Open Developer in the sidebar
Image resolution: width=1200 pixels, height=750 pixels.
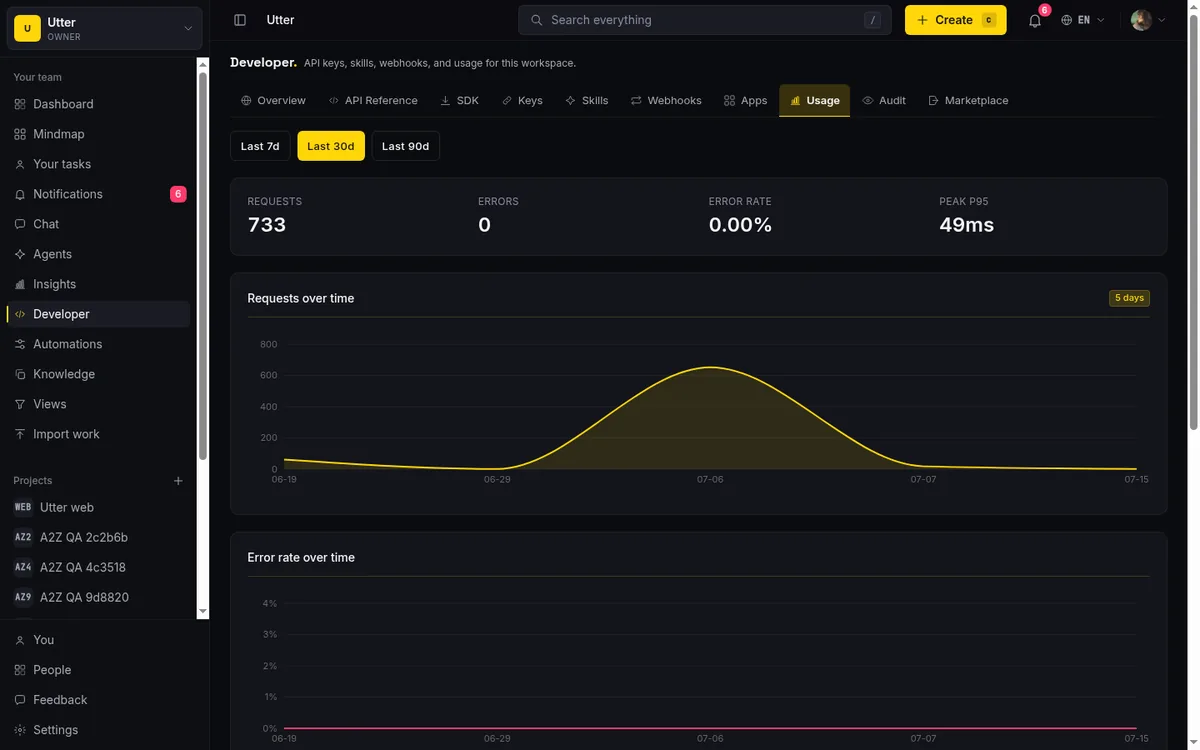coord(98,314)
